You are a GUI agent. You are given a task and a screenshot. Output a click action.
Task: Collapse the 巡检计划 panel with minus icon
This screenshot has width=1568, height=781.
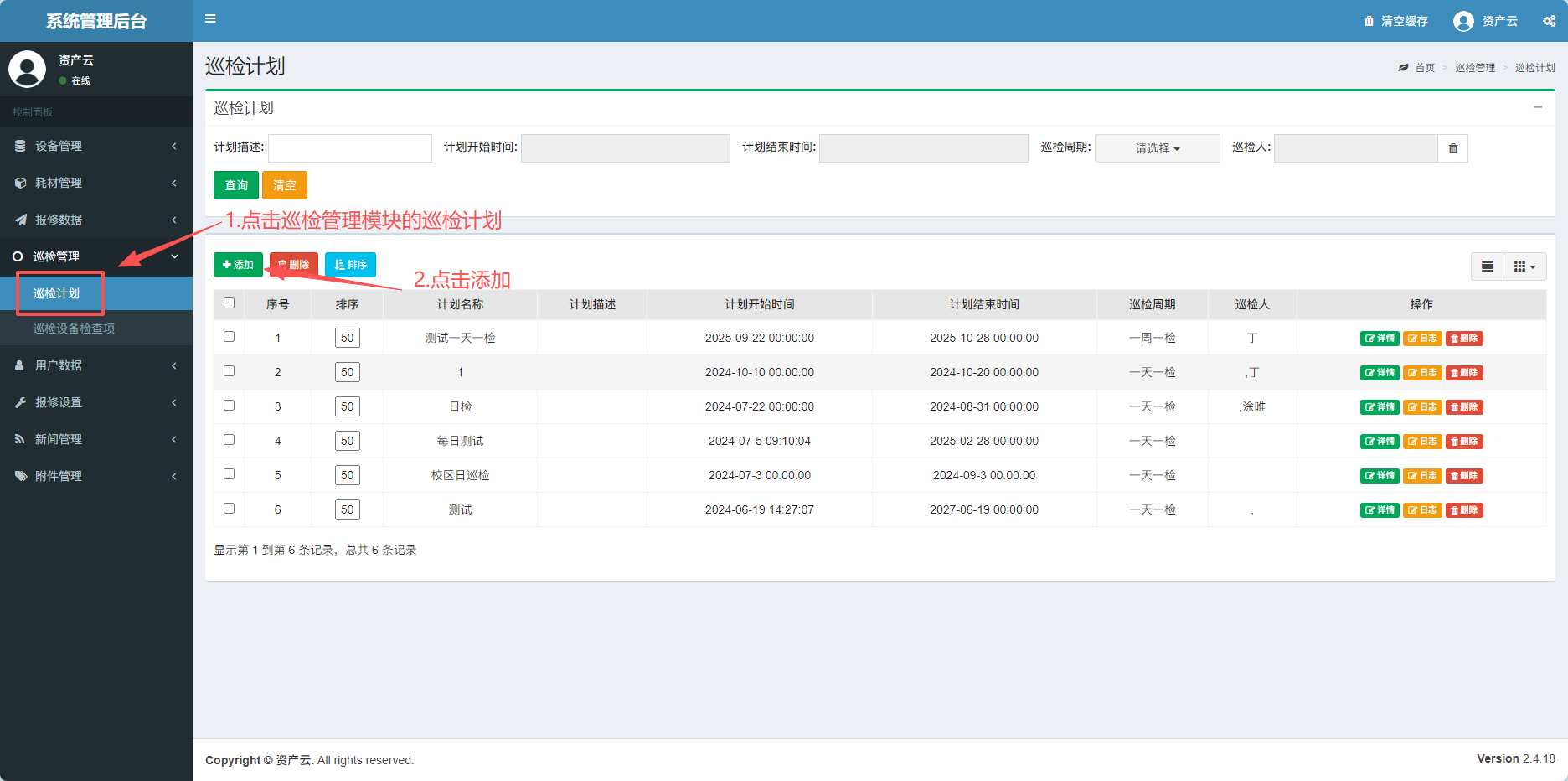(x=1537, y=107)
